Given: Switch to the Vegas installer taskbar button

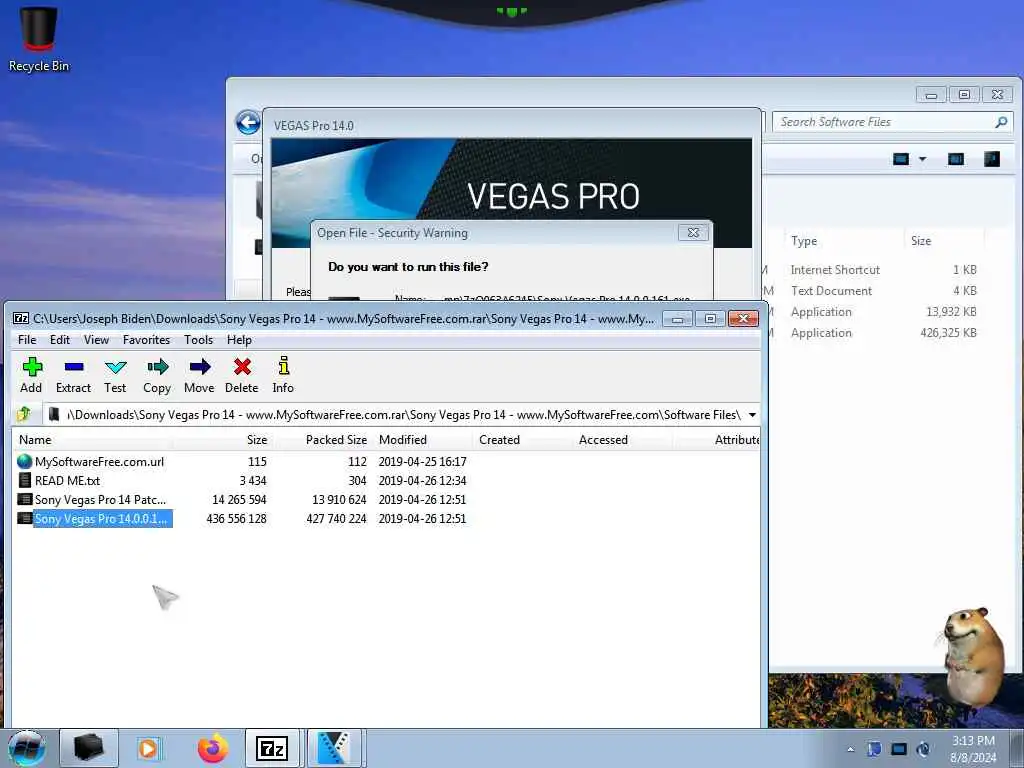Looking at the screenshot, I should pos(334,748).
